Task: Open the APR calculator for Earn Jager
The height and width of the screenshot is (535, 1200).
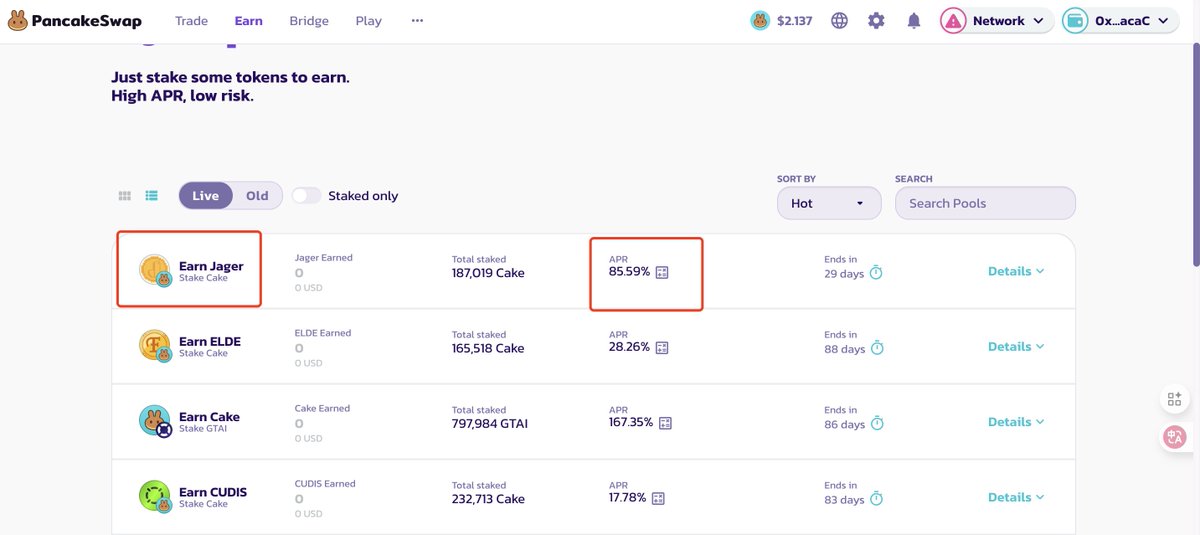Action: [x=662, y=272]
